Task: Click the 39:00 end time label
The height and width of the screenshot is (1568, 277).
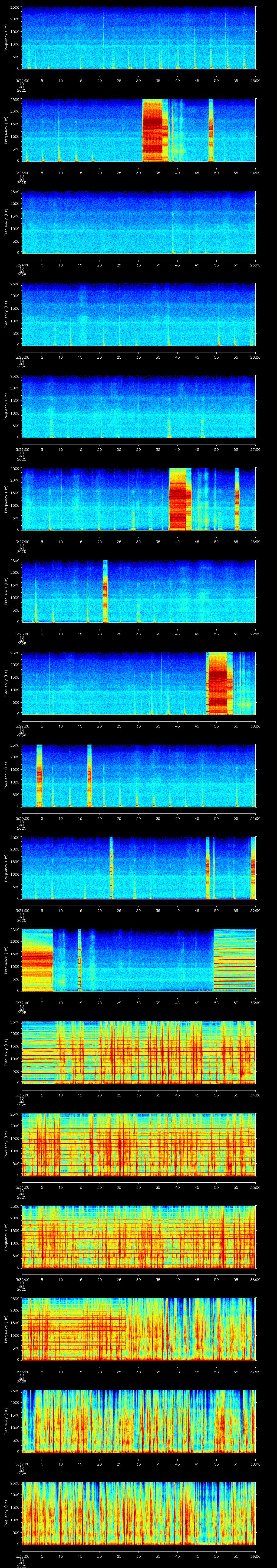Action: [255, 1556]
